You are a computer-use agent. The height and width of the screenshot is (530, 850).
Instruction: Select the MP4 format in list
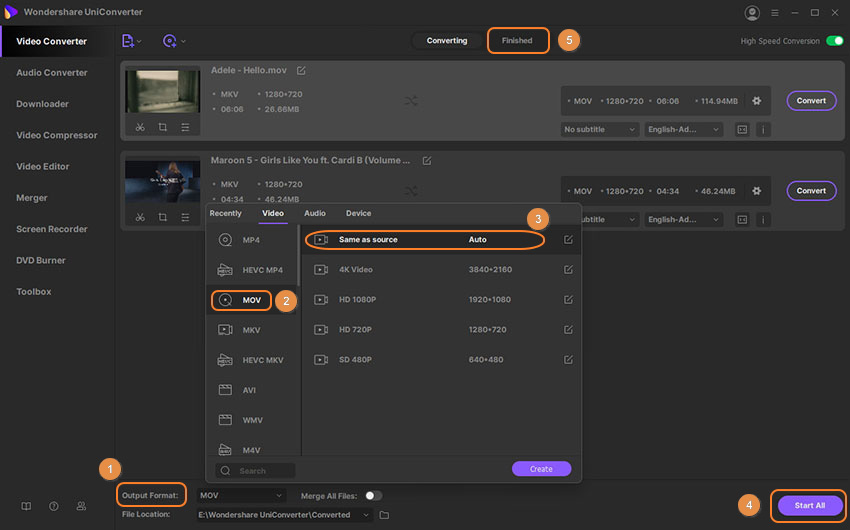coord(252,240)
